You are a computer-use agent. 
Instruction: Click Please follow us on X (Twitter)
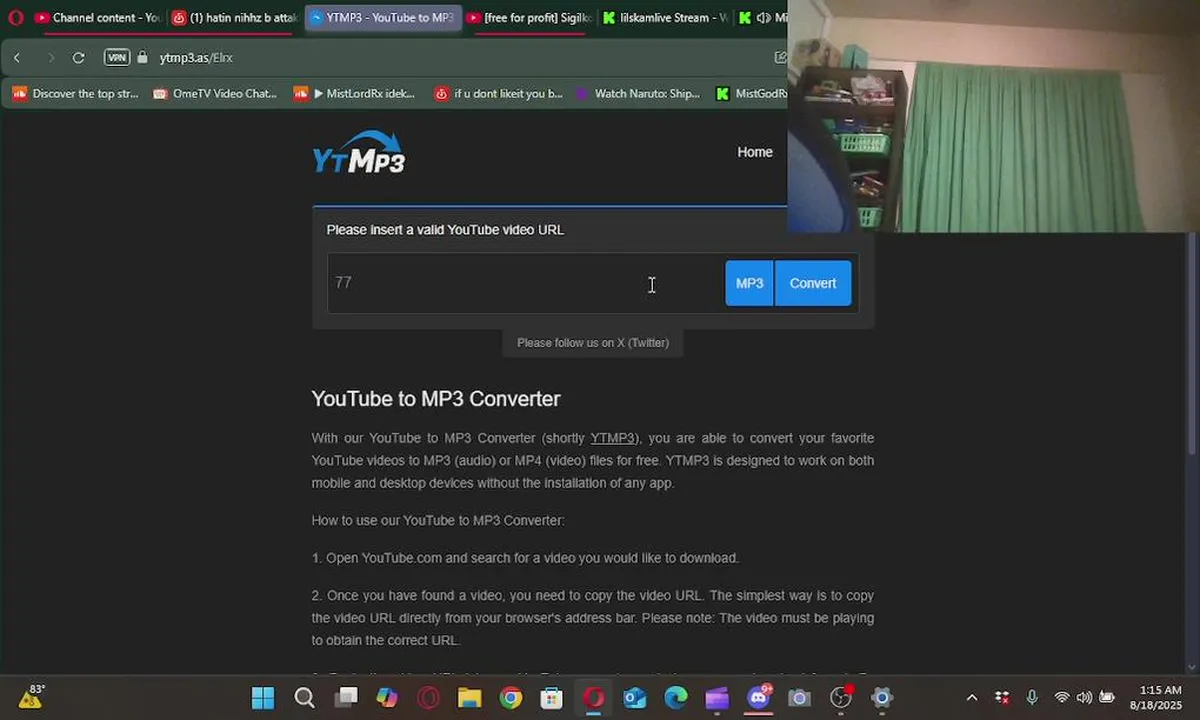point(593,343)
